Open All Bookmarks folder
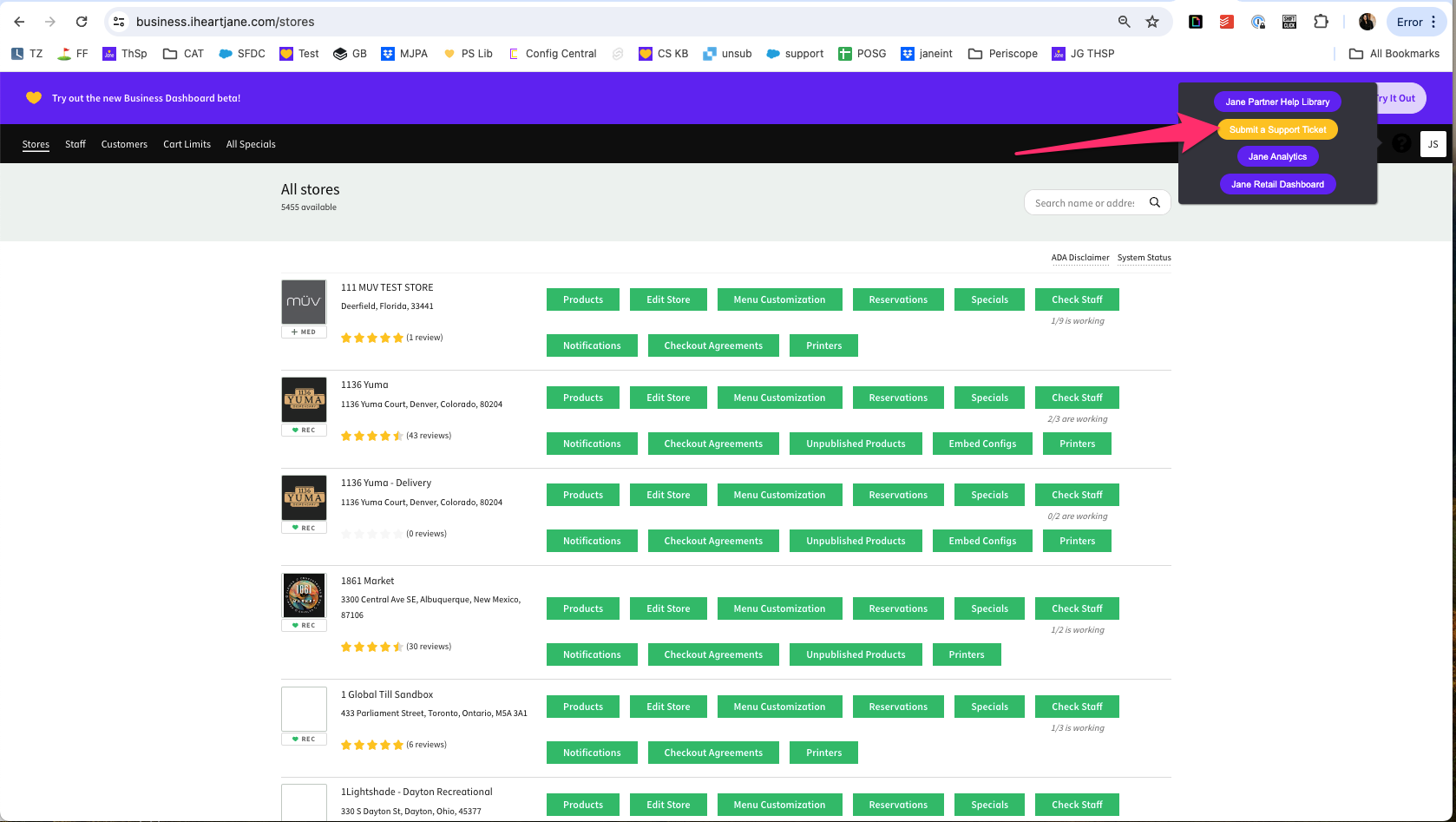The width and height of the screenshot is (1456, 822). pyautogui.click(x=1394, y=54)
